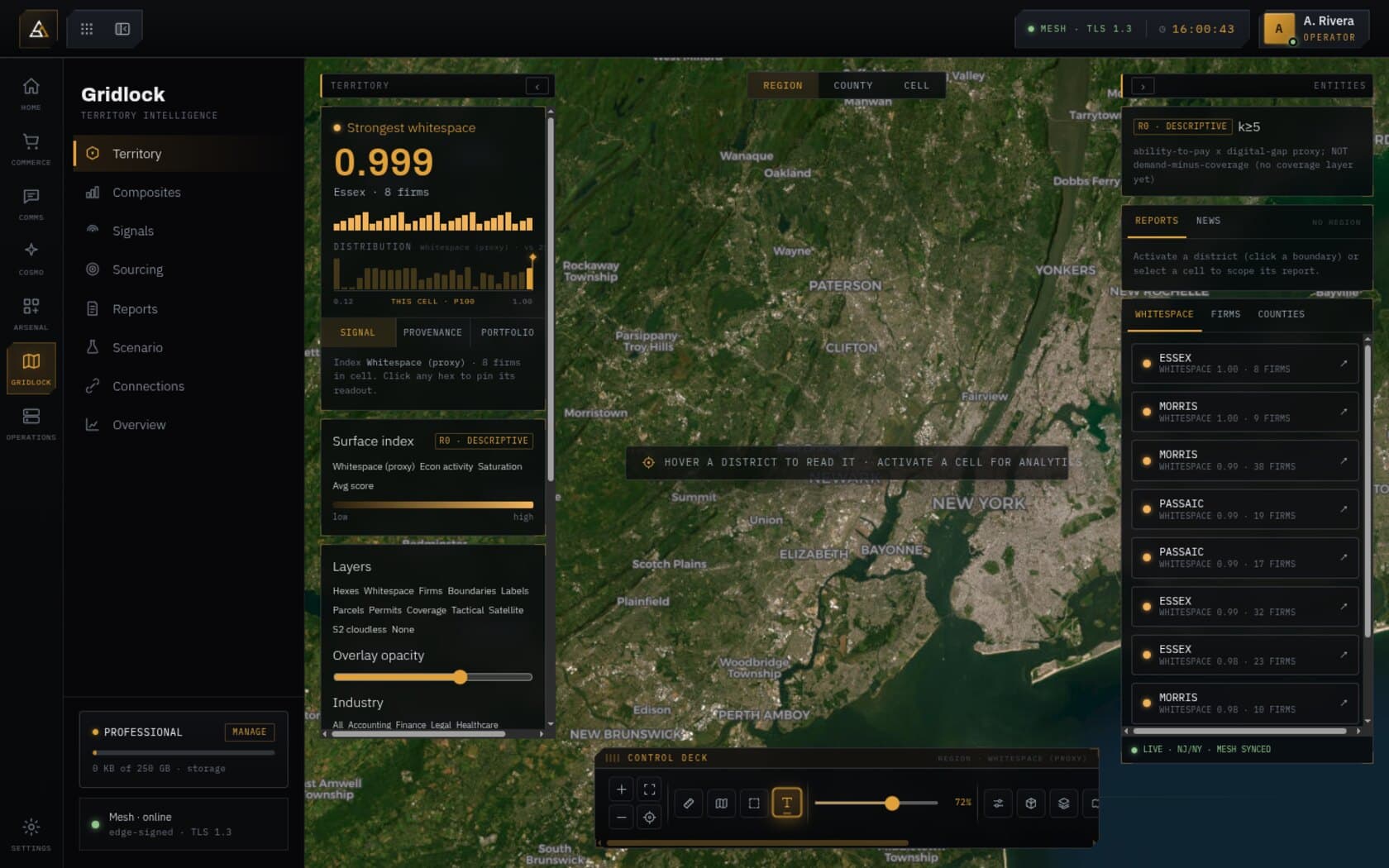The width and height of the screenshot is (1389, 868).
Task: Open the Home section in the rail
Action: tap(31, 93)
